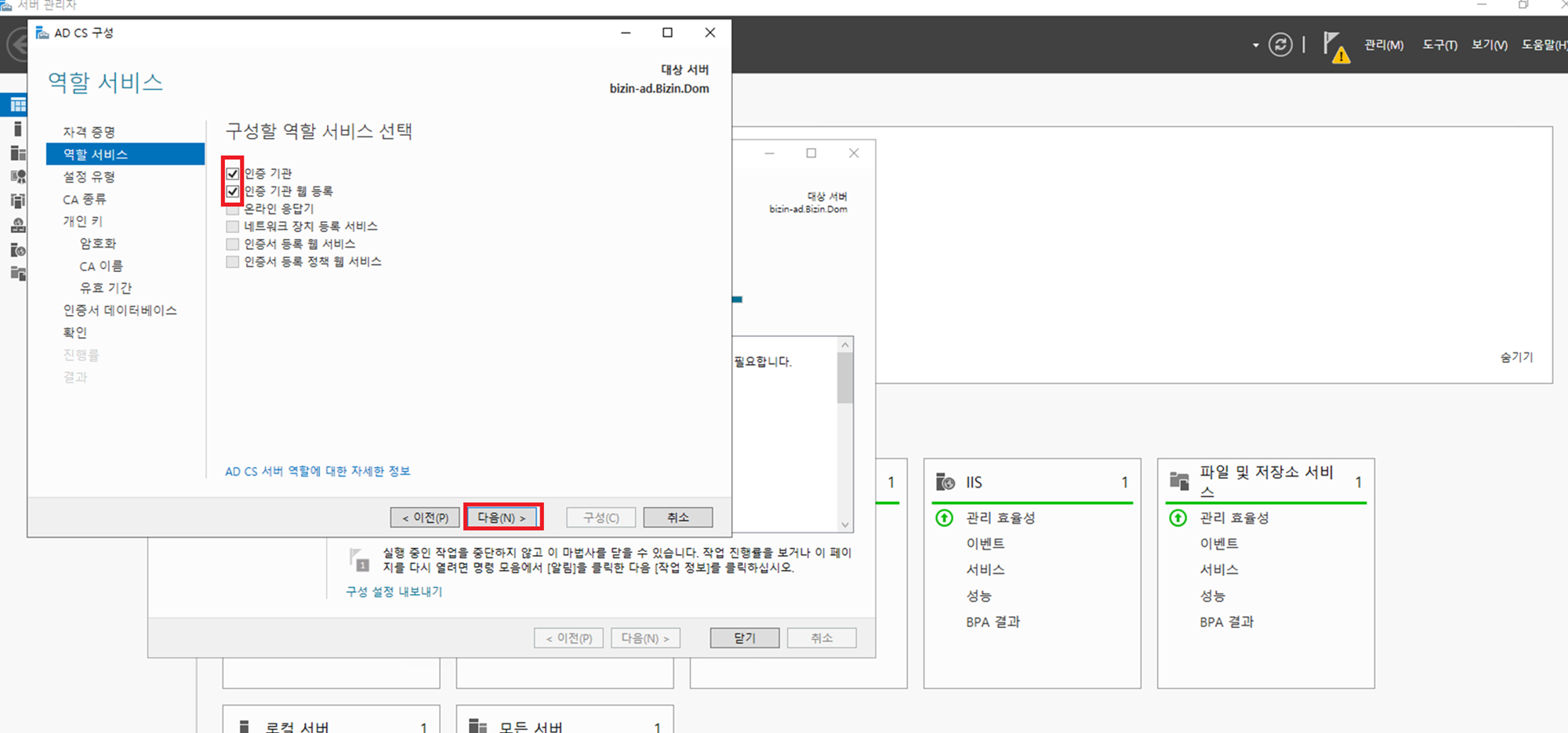Open BPA 결과 in File and Storage tile

click(1226, 622)
